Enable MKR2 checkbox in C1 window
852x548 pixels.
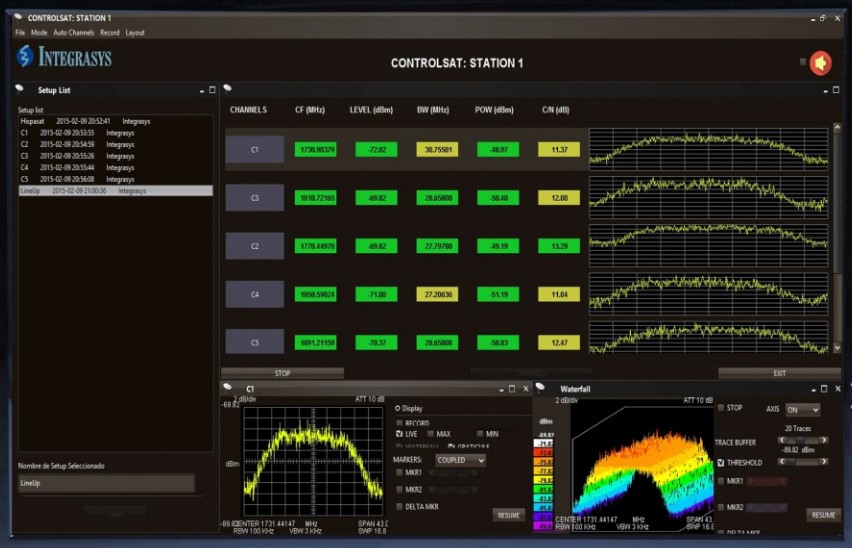pyautogui.click(x=399, y=489)
